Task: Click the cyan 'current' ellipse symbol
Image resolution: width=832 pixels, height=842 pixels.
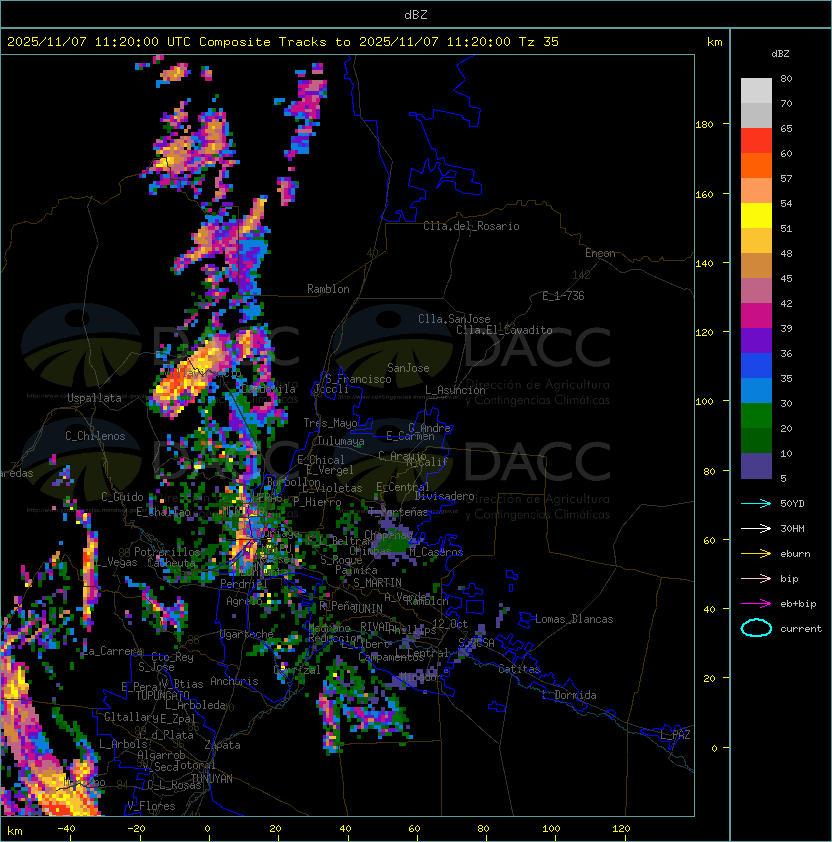Action: 756,628
